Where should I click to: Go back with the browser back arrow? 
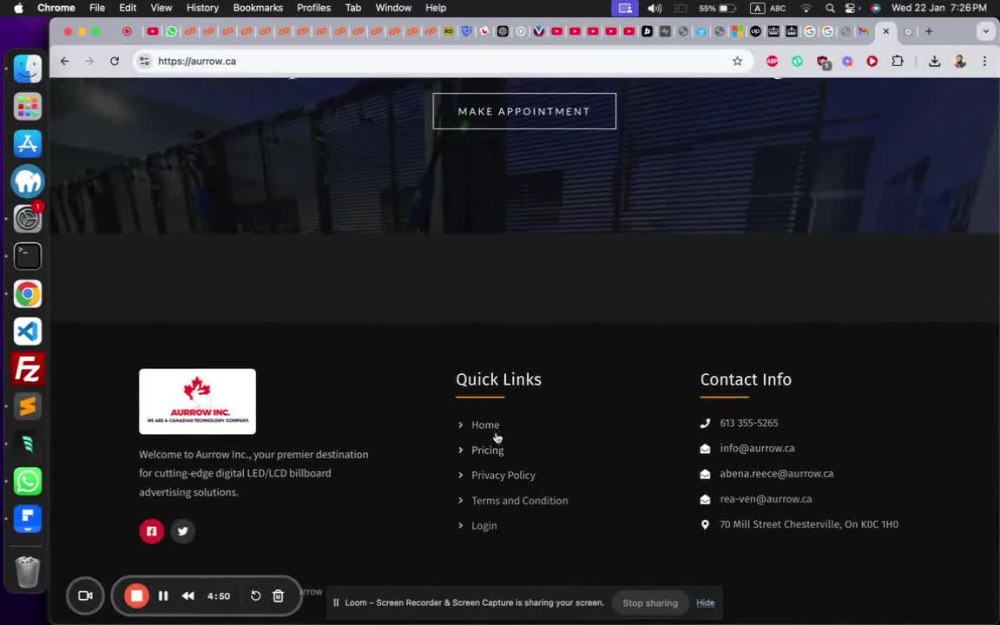click(64, 61)
